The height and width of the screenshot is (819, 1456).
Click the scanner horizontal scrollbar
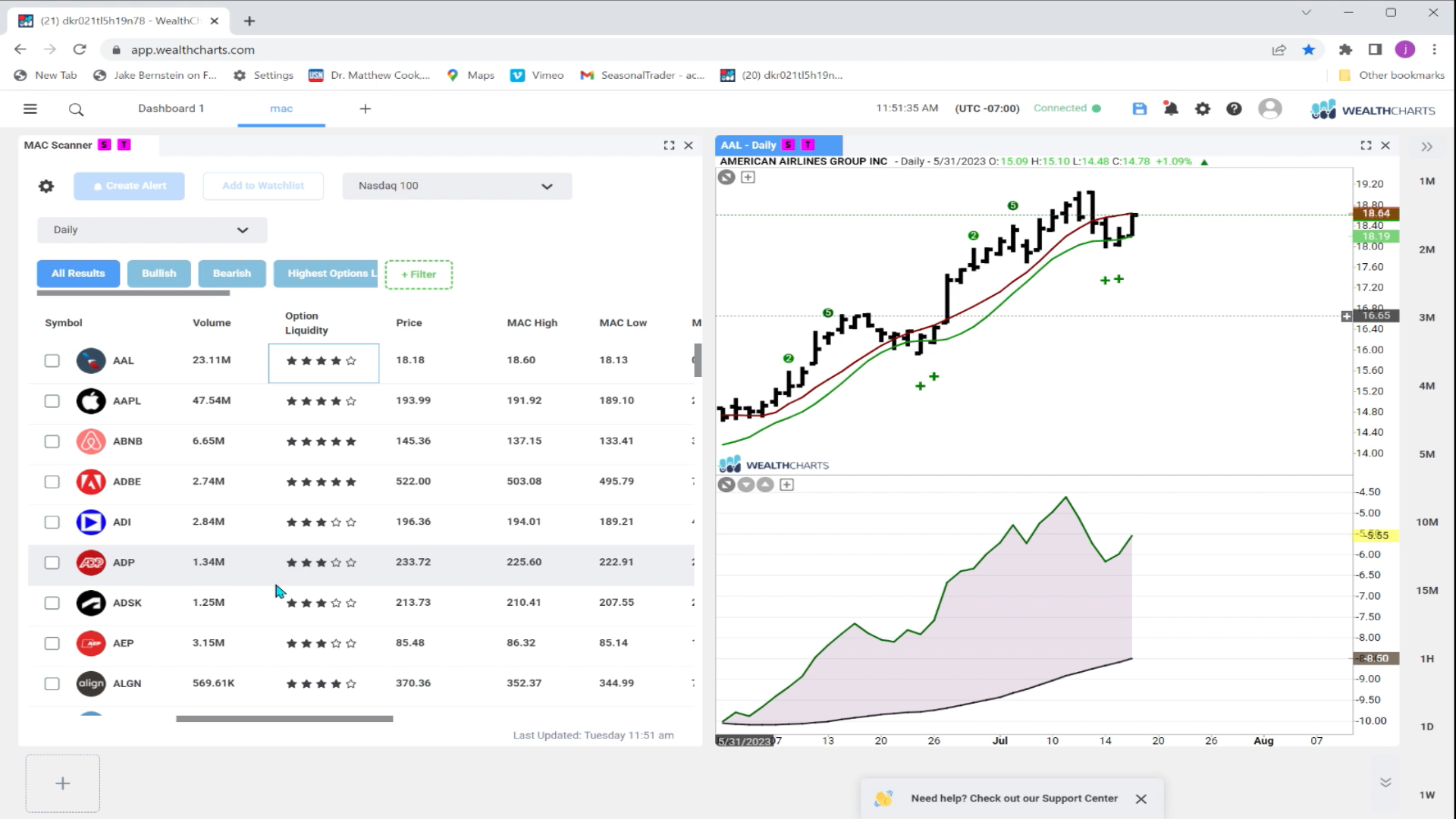tap(284, 719)
